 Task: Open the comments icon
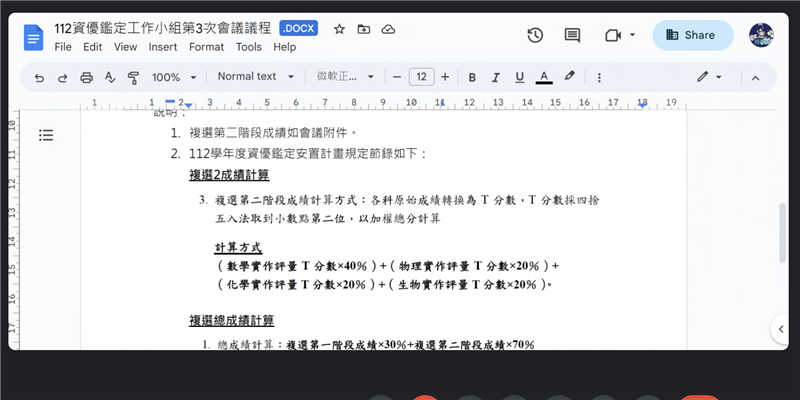(572, 35)
